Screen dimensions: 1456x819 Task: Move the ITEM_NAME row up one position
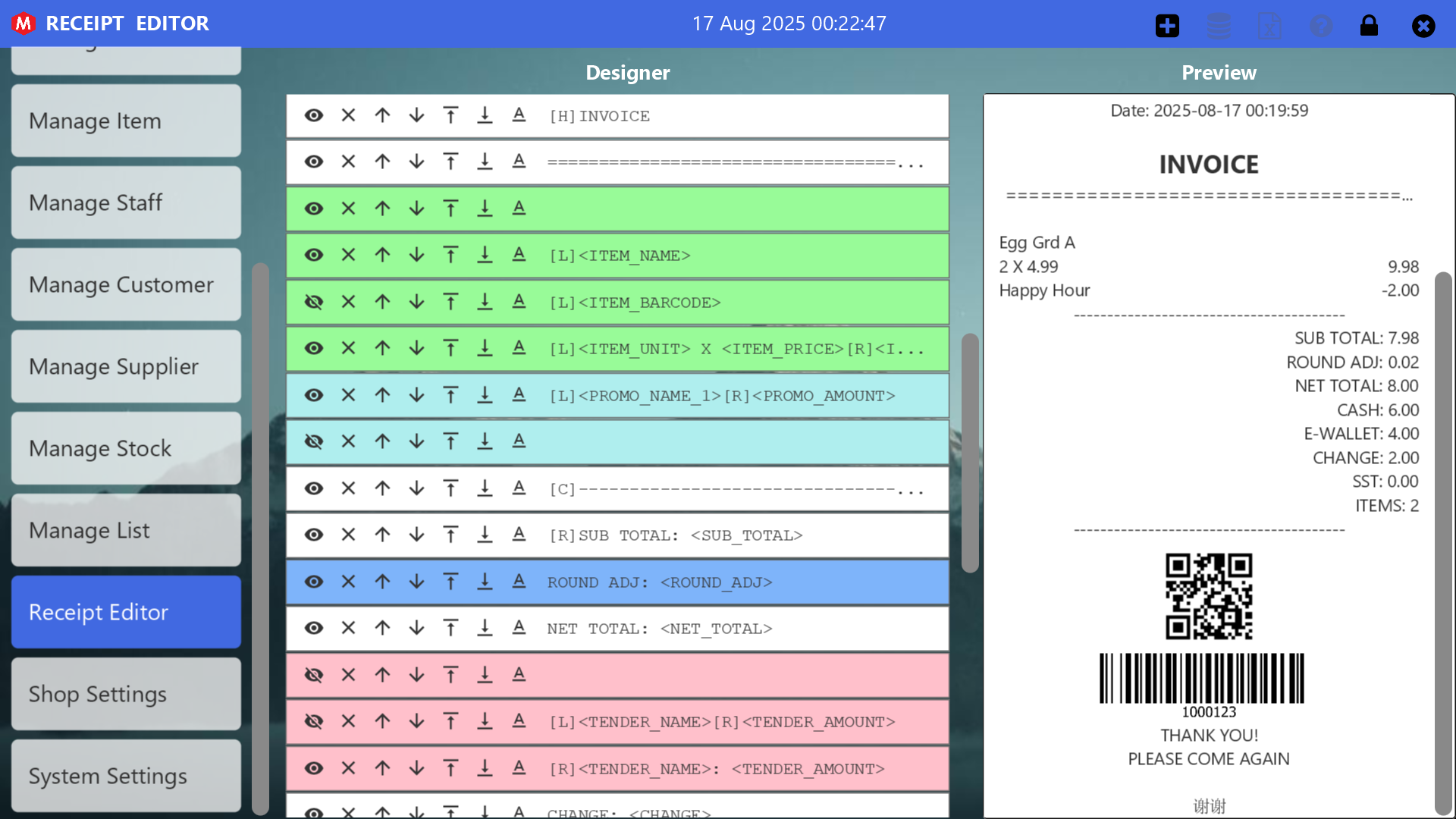pos(382,255)
